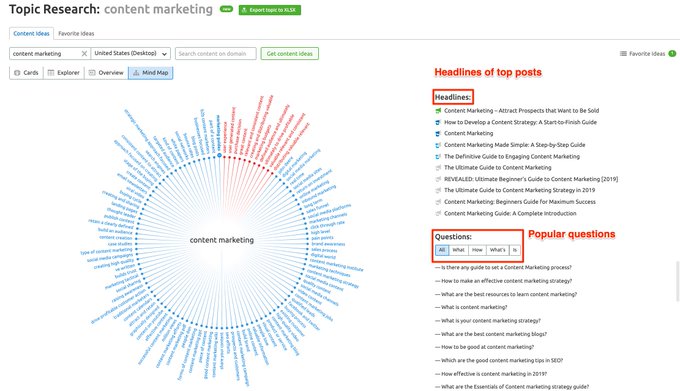The height and width of the screenshot is (391, 680).
Task: Select case studies subtopic in mind map
Action: (x=120, y=244)
